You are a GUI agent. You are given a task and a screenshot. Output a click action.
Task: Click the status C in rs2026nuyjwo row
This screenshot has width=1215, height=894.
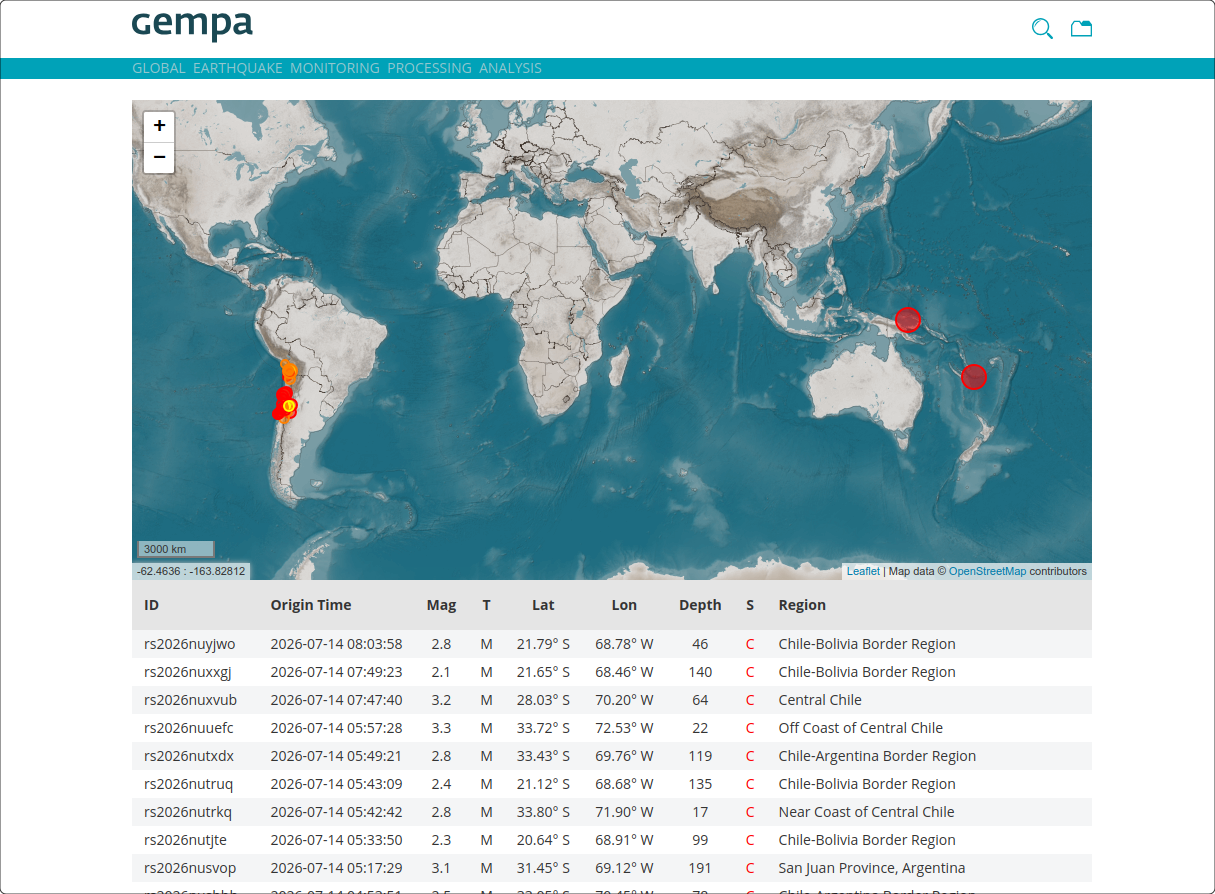[x=750, y=644]
